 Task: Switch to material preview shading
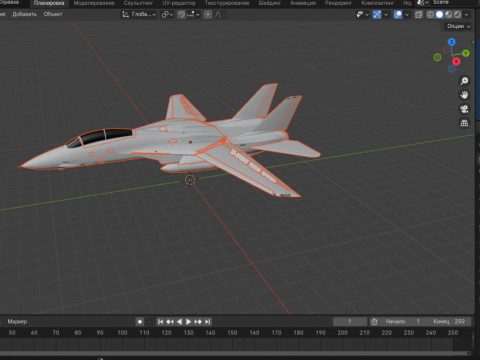pos(448,14)
